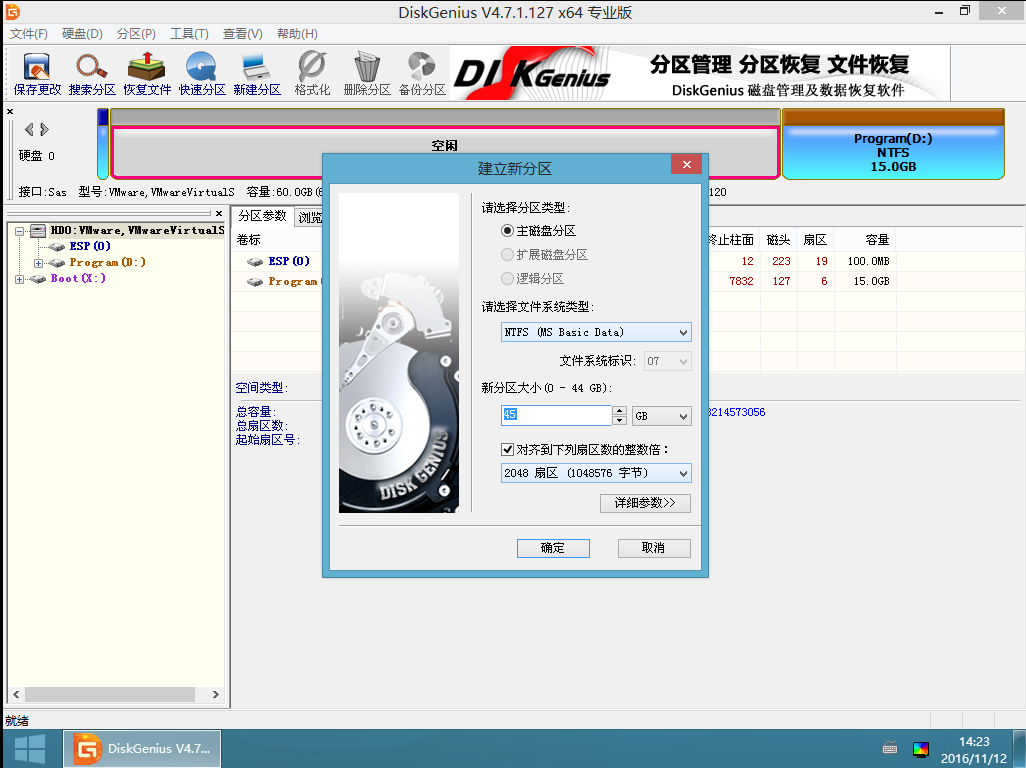The image size is (1026, 768).
Task: Switch to 分区参数 tab
Action: [262, 216]
